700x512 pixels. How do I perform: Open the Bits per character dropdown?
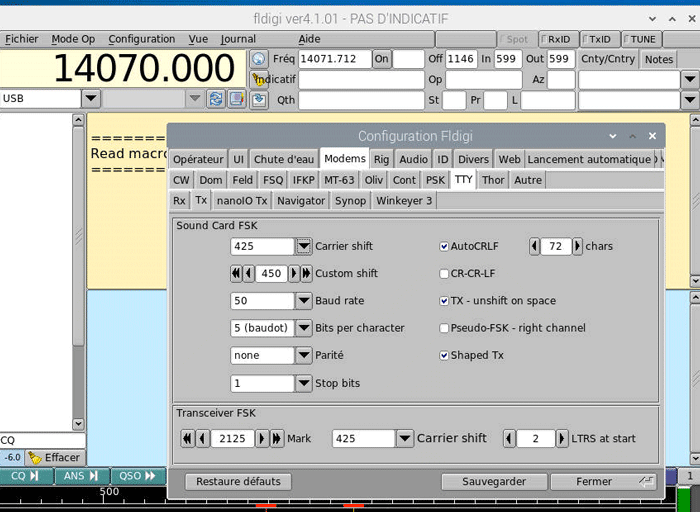(x=304, y=328)
